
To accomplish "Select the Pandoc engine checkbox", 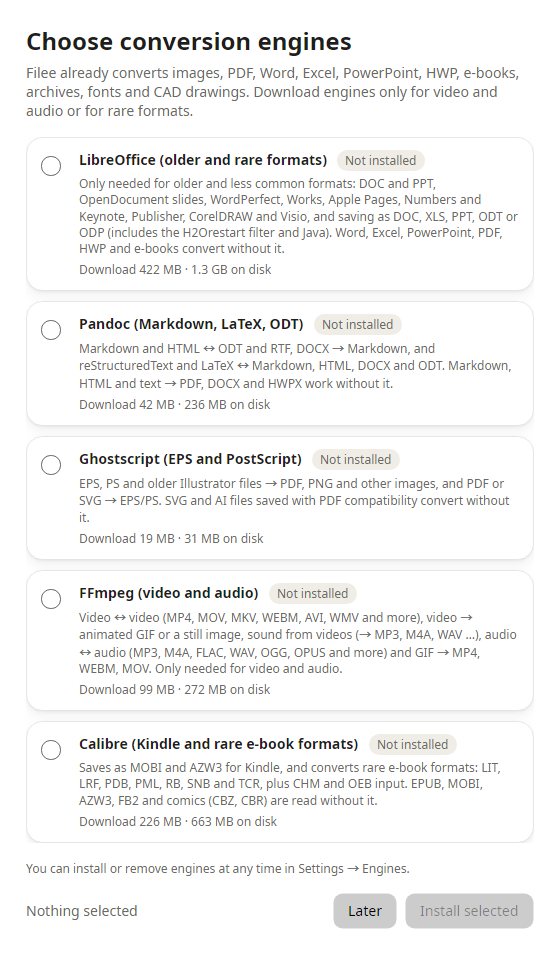I will click(51, 330).
